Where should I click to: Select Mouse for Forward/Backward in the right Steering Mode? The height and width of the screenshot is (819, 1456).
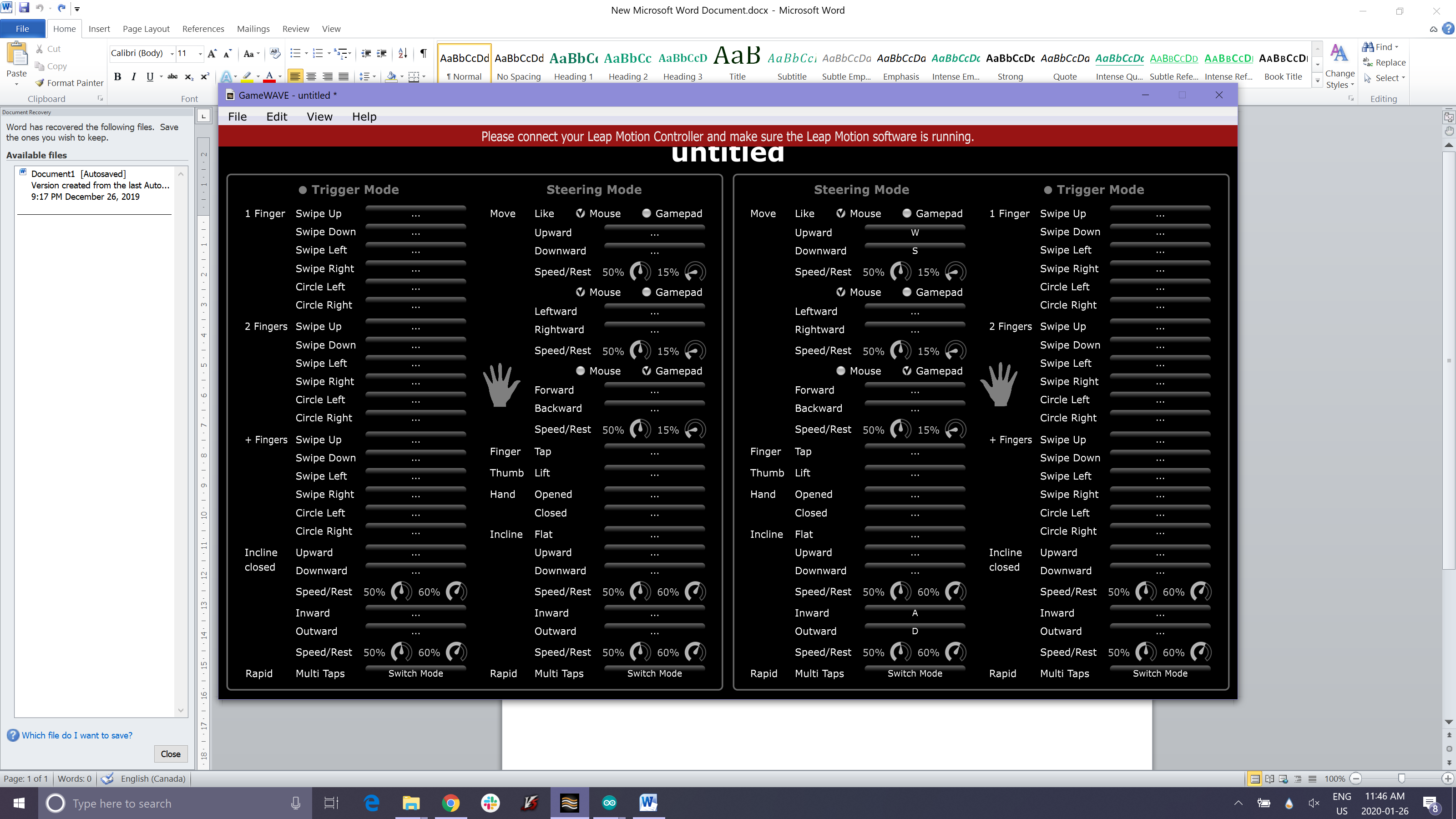tap(840, 371)
